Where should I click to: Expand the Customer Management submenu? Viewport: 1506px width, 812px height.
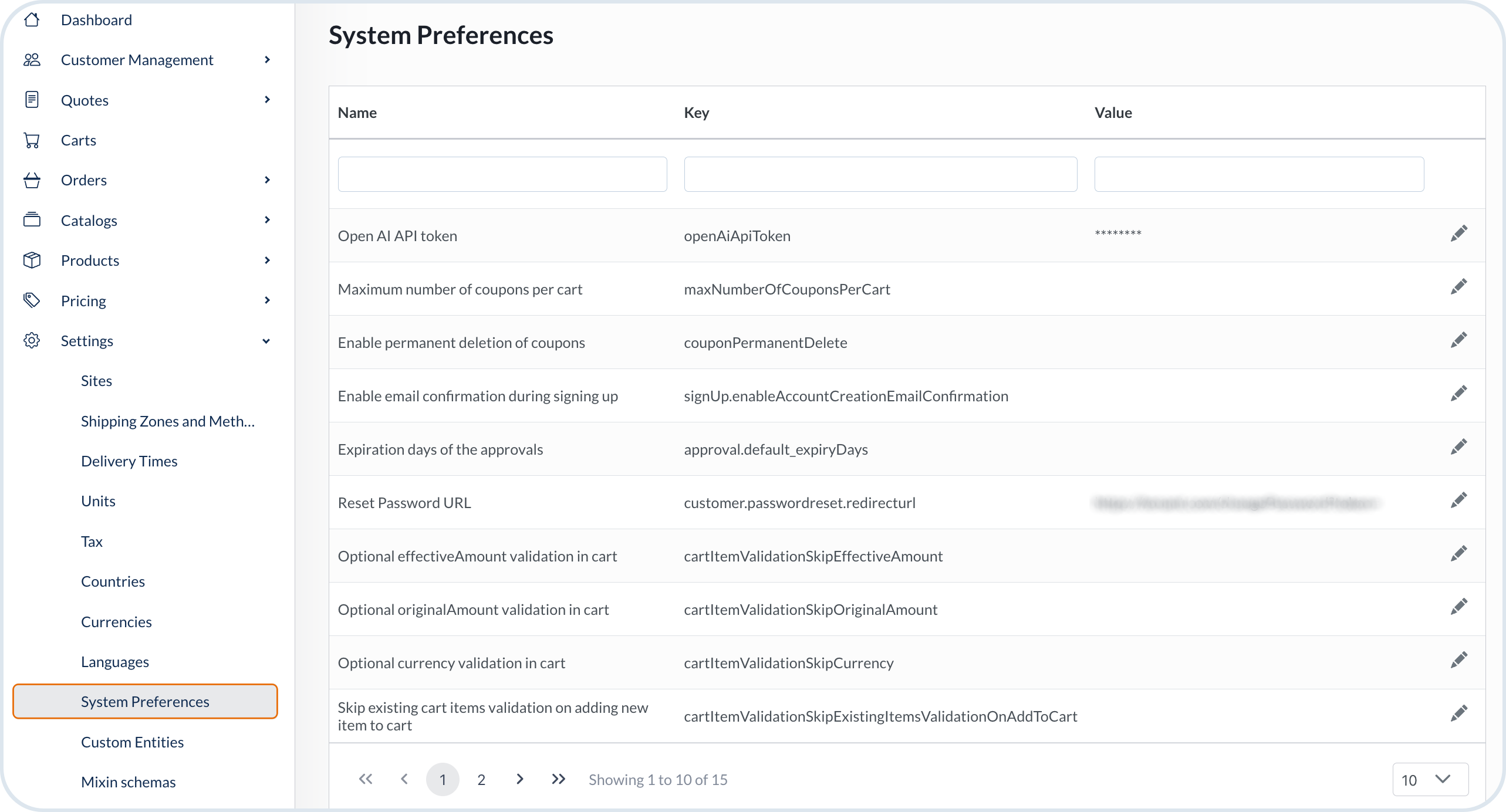[x=267, y=60]
